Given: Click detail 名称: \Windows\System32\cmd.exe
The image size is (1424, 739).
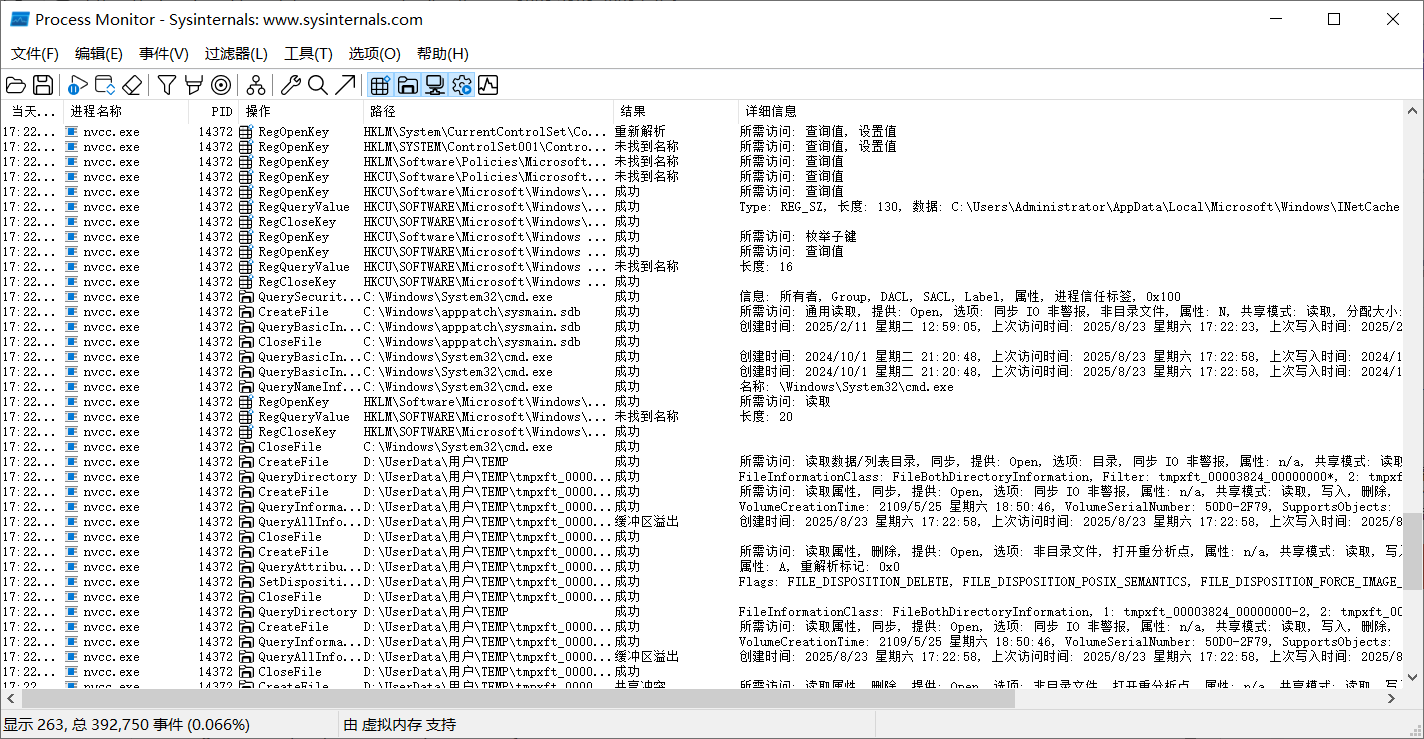Looking at the screenshot, I should tap(846, 387).
